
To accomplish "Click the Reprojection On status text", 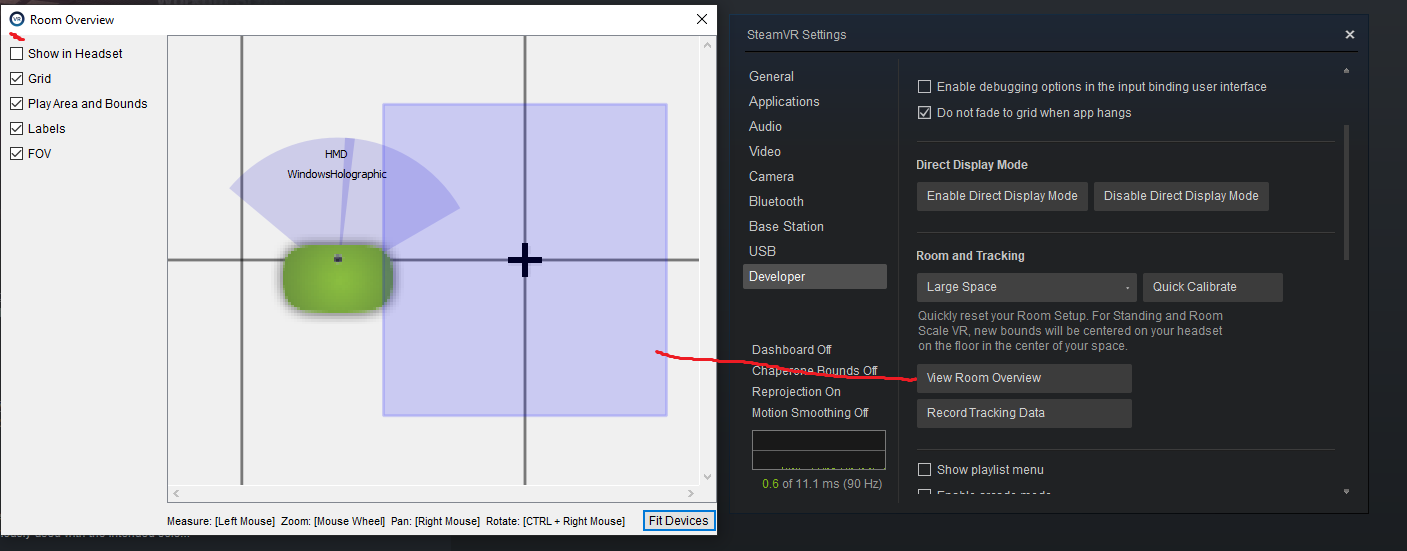I will pos(796,392).
